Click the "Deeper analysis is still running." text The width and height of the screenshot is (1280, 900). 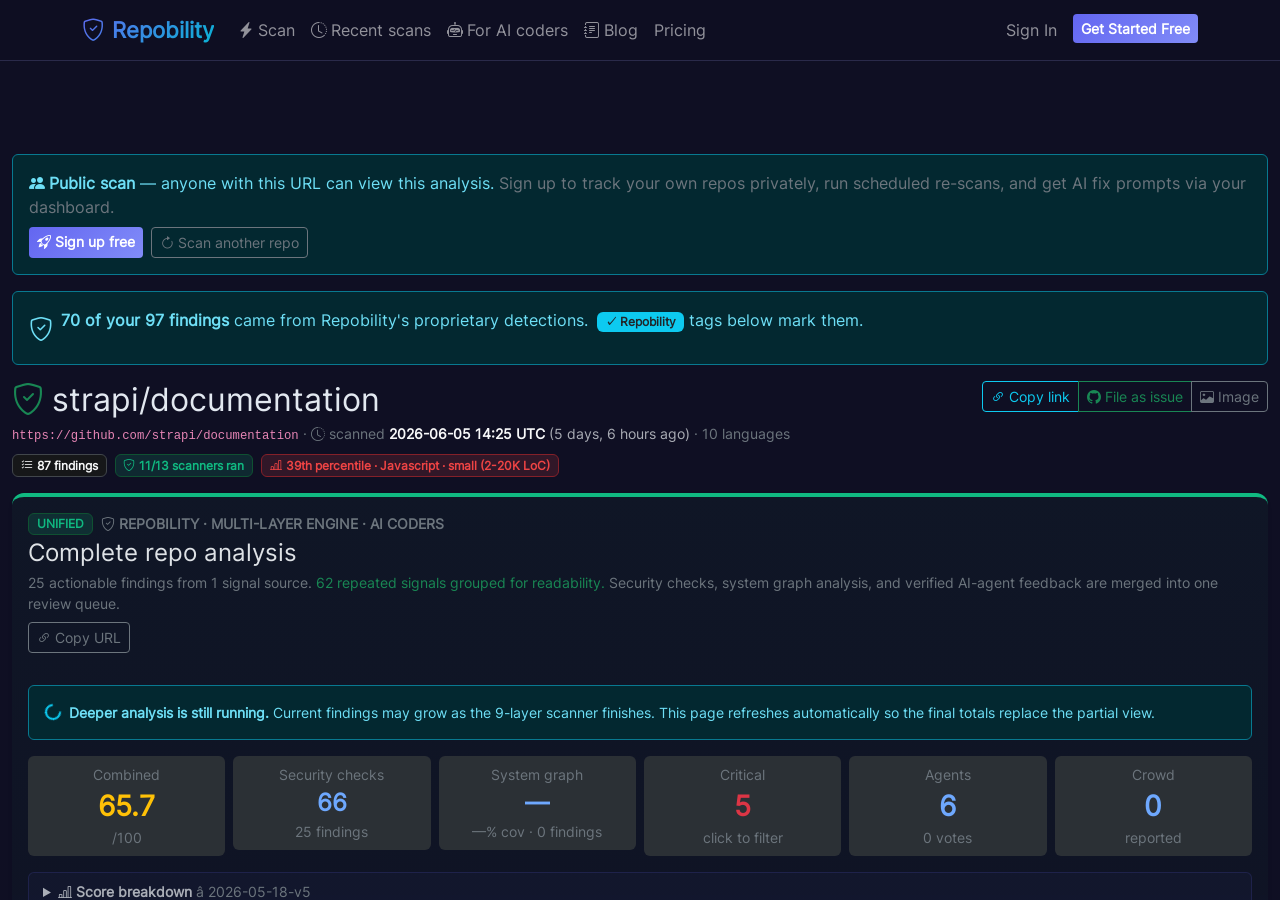tap(169, 713)
